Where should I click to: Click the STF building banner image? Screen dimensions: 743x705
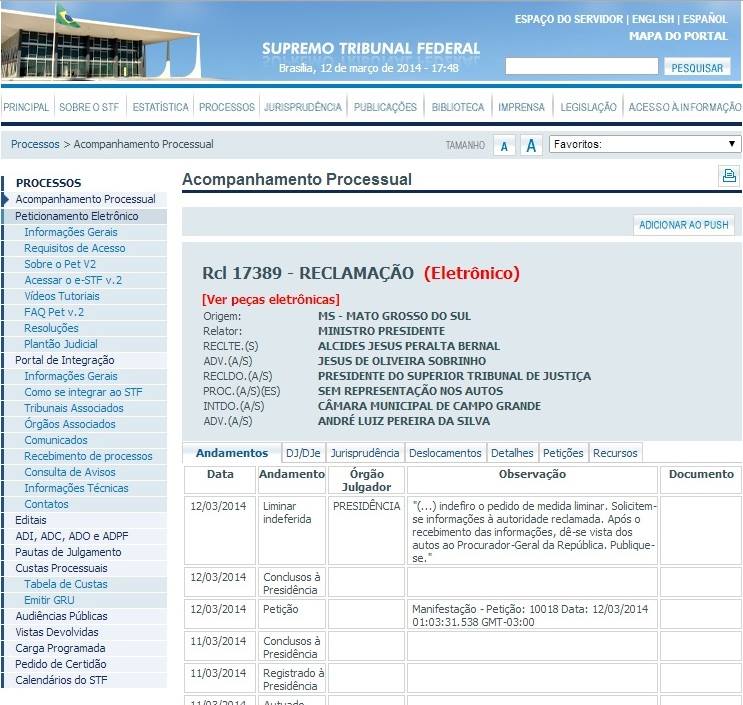pyautogui.click(x=101, y=42)
